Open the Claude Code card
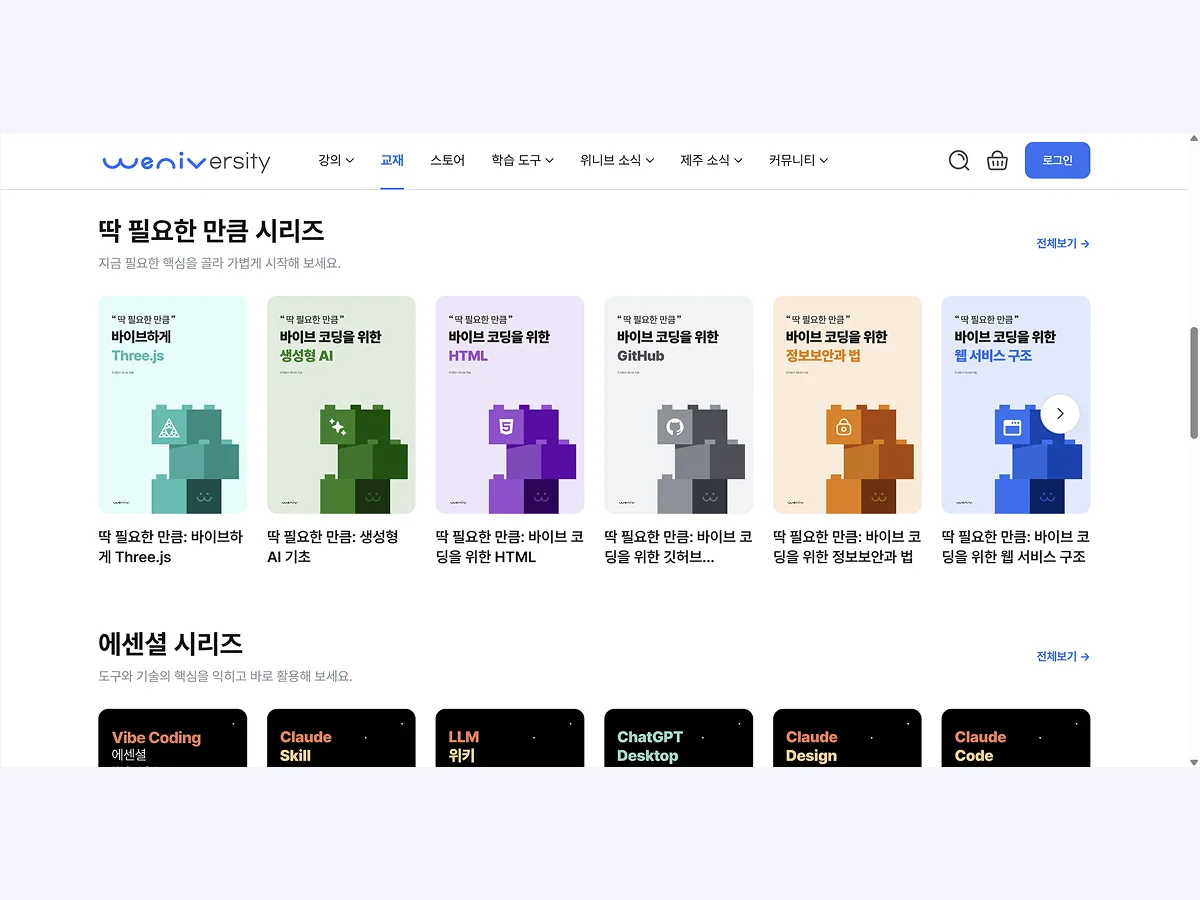 1016,738
